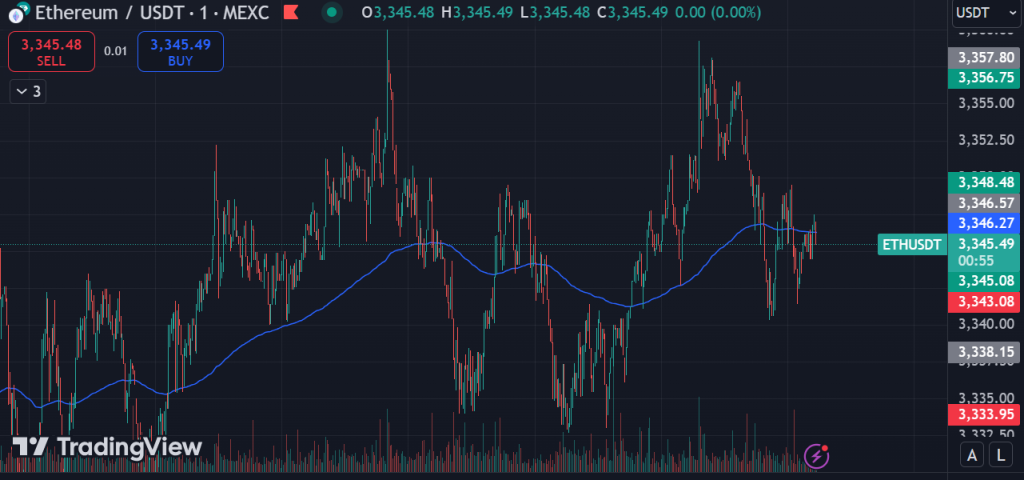Select the gray 3,338.15 price label
The width and height of the screenshot is (1024, 480).
tap(984, 352)
